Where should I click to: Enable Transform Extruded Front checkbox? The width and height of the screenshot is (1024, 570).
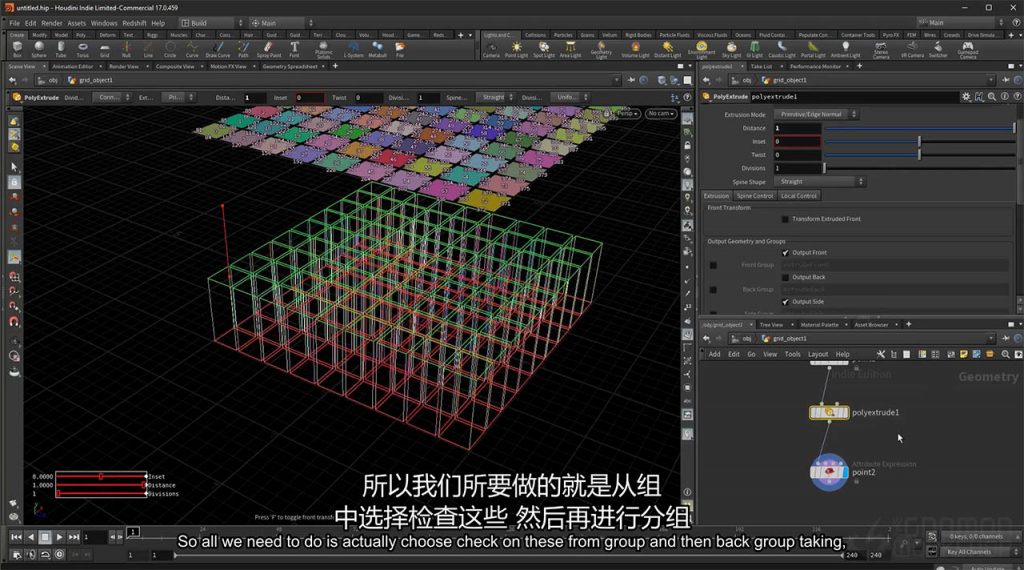pyautogui.click(x=785, y=219)
